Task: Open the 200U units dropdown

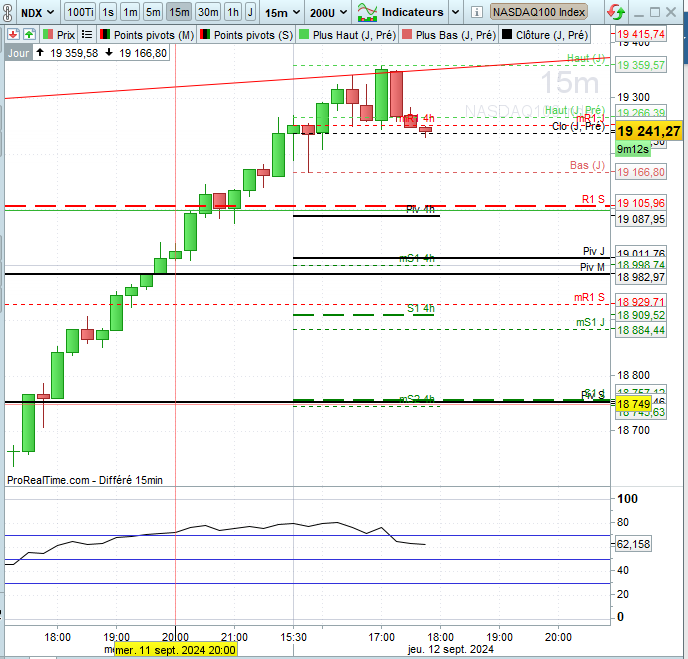Action: click(328, 13)
